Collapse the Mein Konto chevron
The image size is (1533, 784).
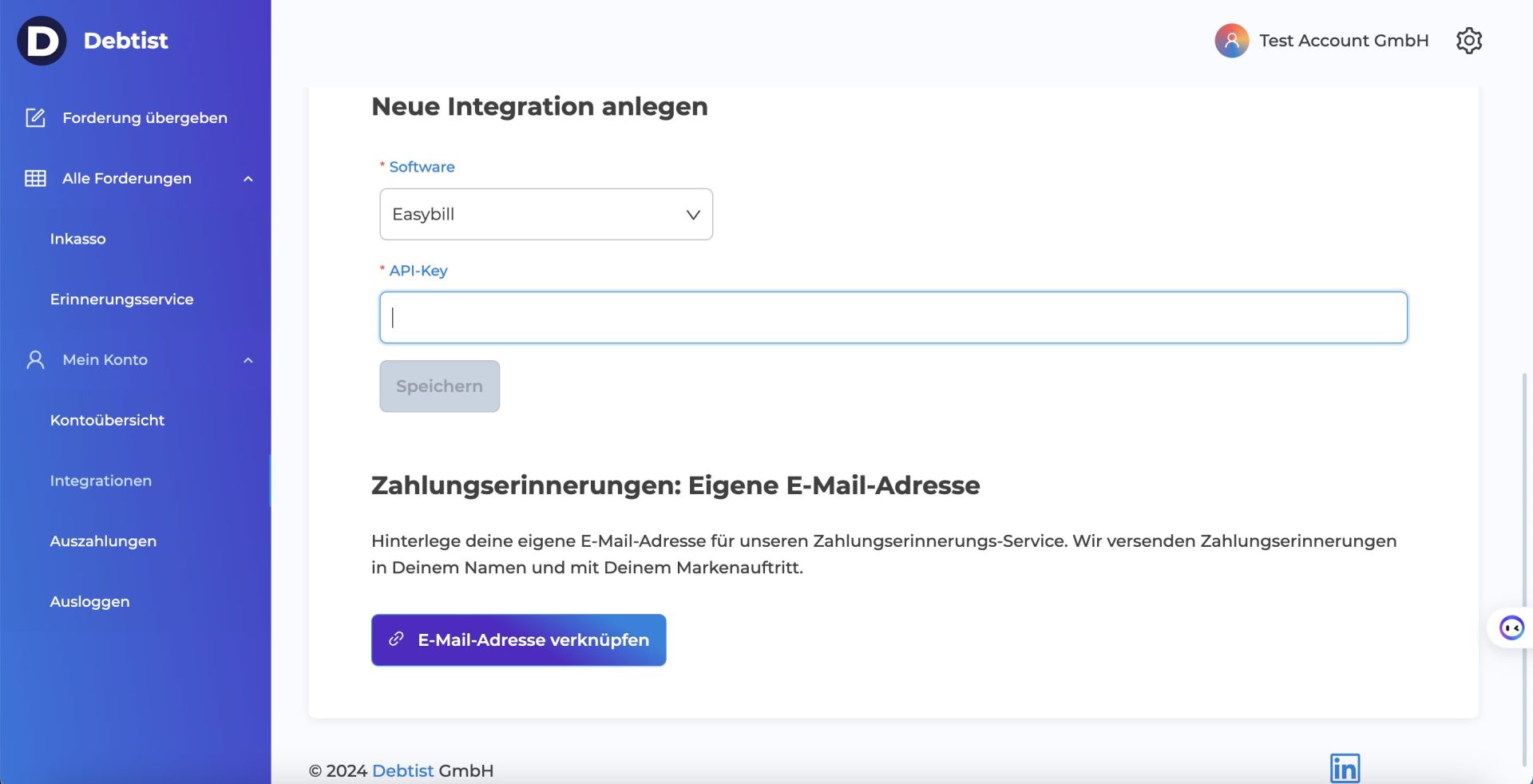248,360
